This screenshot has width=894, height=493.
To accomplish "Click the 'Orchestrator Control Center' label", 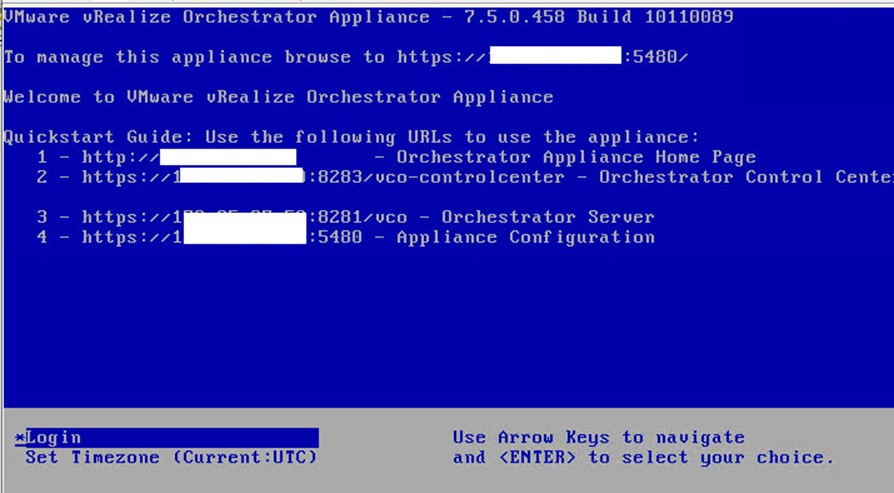I will [x=746, y=177].
